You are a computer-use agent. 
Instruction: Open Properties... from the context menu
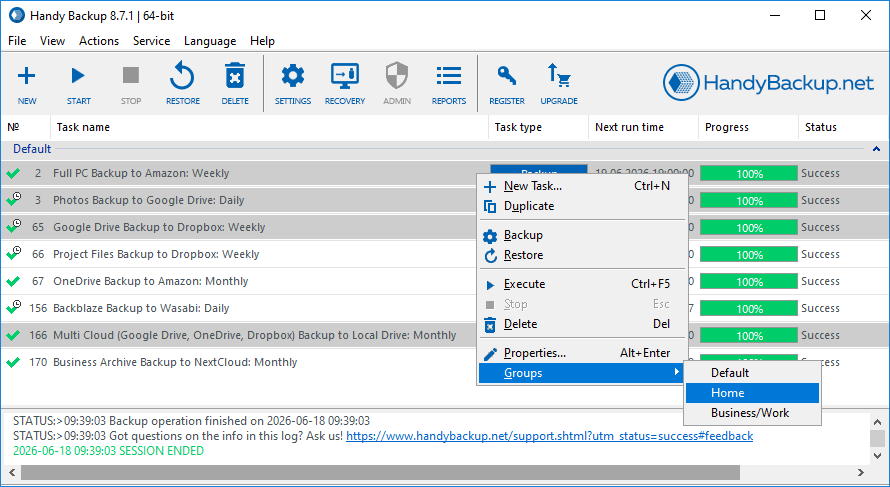coord(582,353)
